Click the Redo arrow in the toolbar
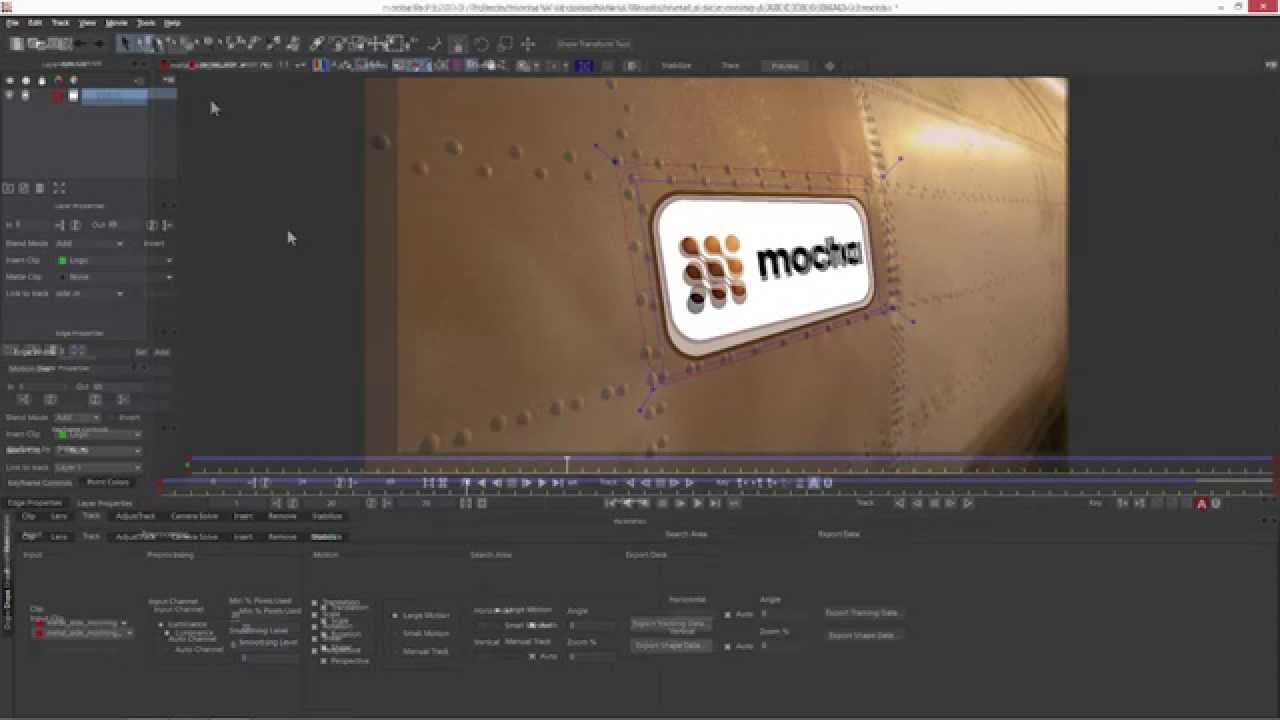 click(98, 44)
